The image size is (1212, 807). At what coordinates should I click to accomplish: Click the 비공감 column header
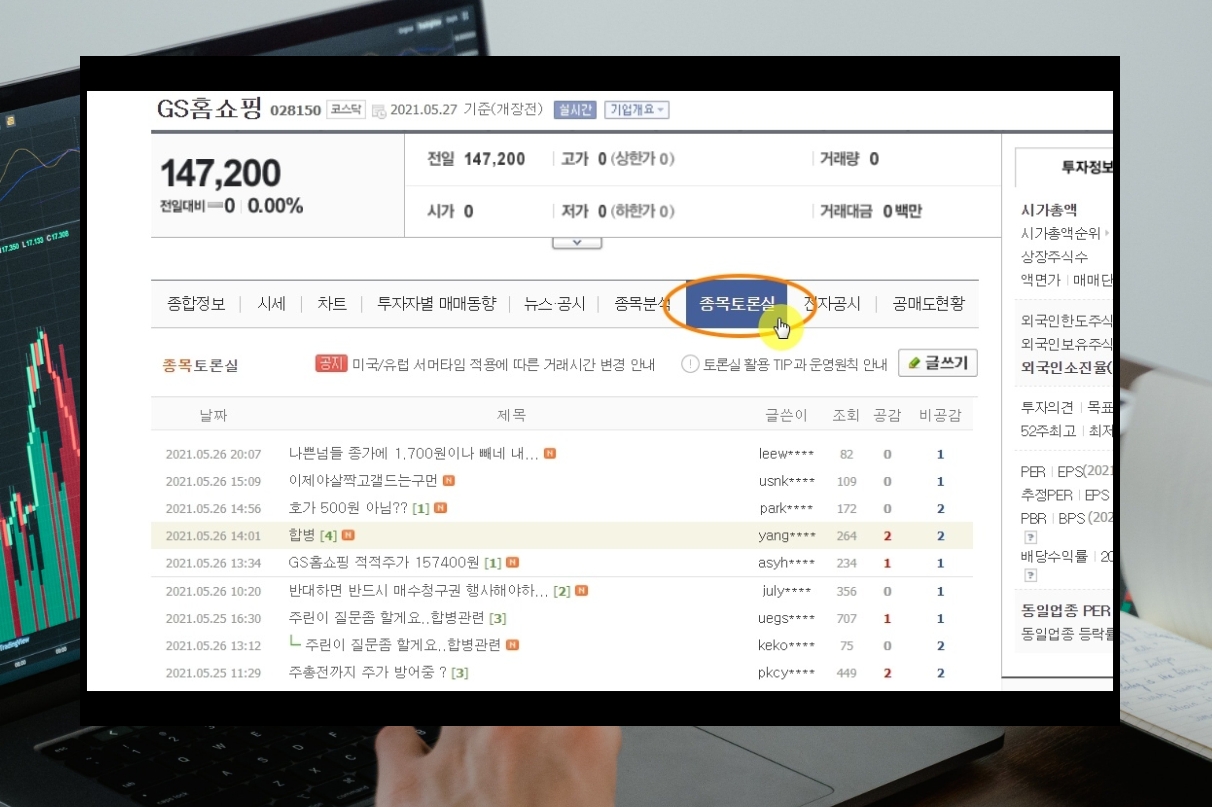pyautogui.click(x=940, y=415)
